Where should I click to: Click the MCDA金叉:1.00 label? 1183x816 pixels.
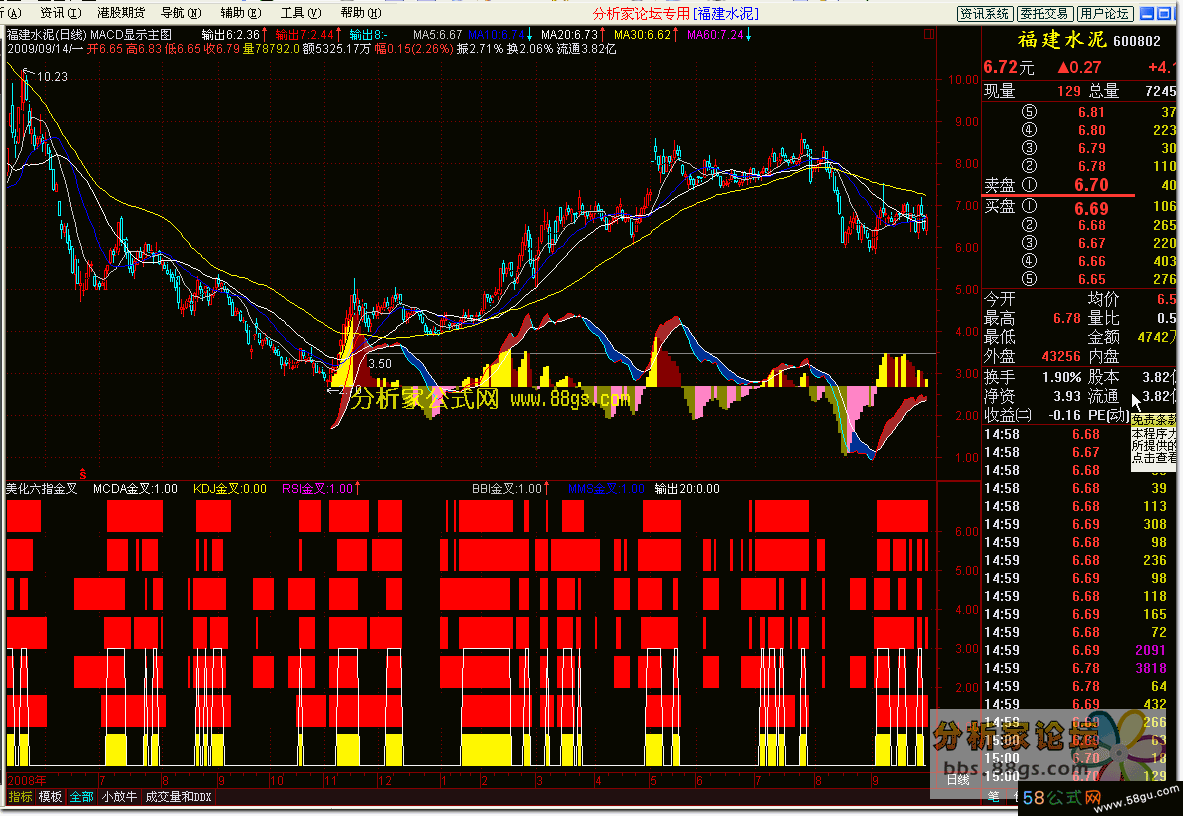(x=135, y=489)
